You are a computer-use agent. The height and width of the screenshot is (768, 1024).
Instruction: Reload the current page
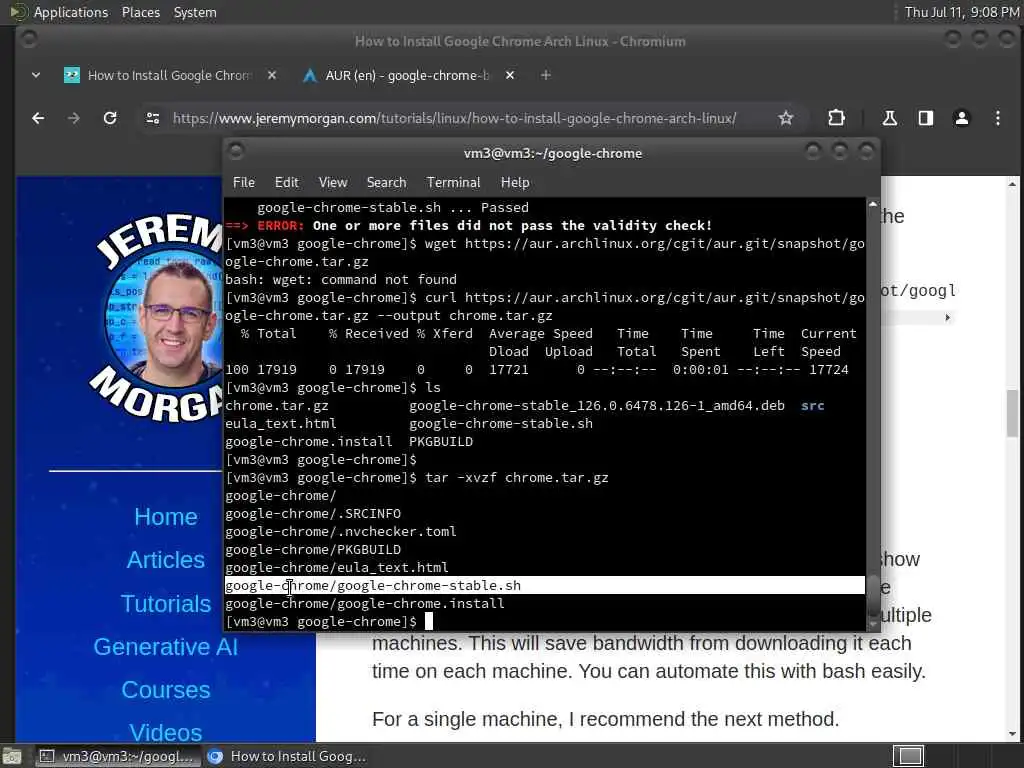[x=110, y=118]
